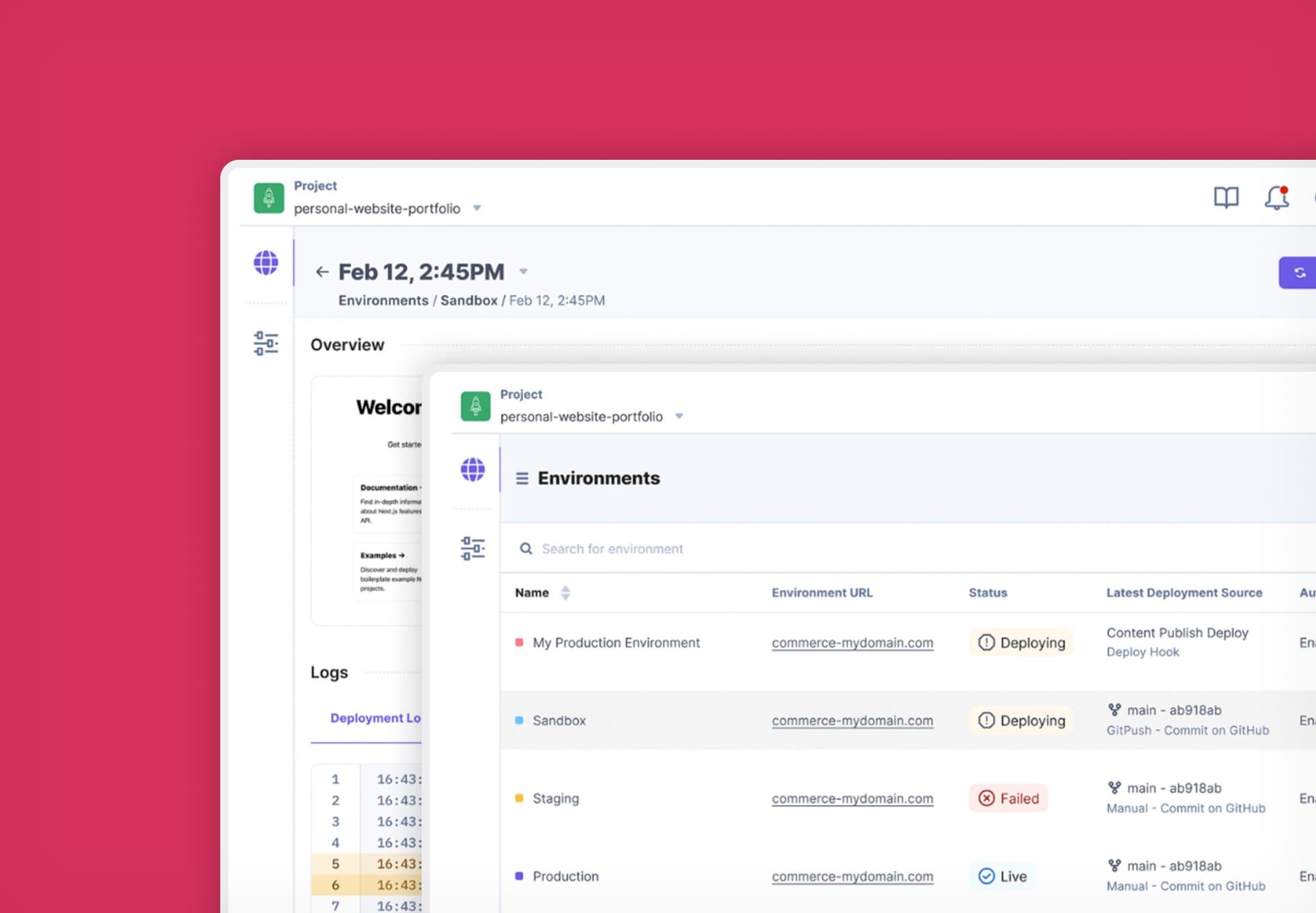Viewport: 1316px width, 913px height.
Task: Click the Deploying status icon for My Production Environment
Action: [986, 642]
